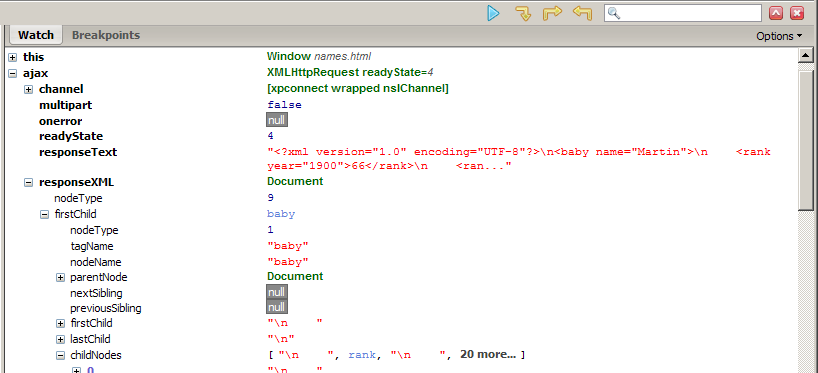
Task: Click the readyState value 4
Action: 270,137
